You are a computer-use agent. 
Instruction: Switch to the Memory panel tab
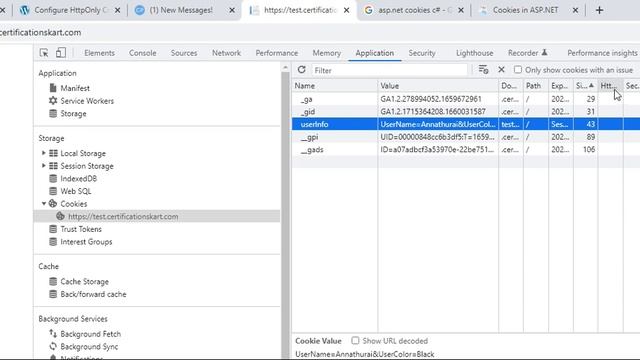(x=327, y=53)
